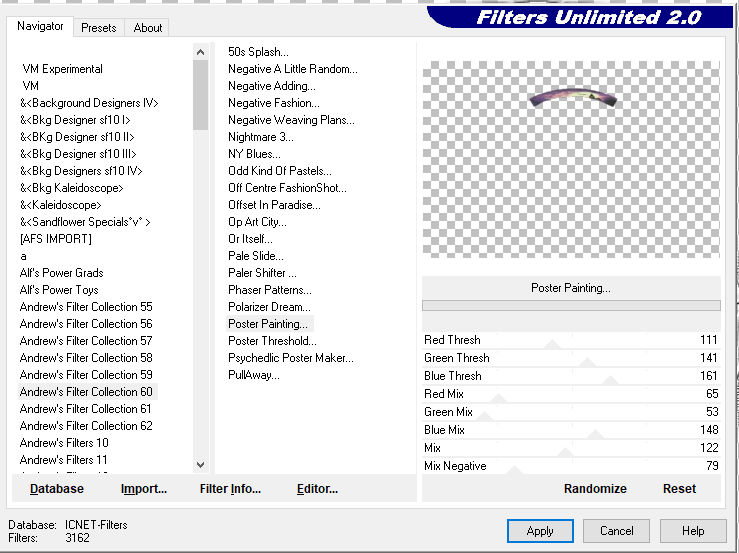Open the Database menu button
Viewport: 739px width, 553px height.
57,489
